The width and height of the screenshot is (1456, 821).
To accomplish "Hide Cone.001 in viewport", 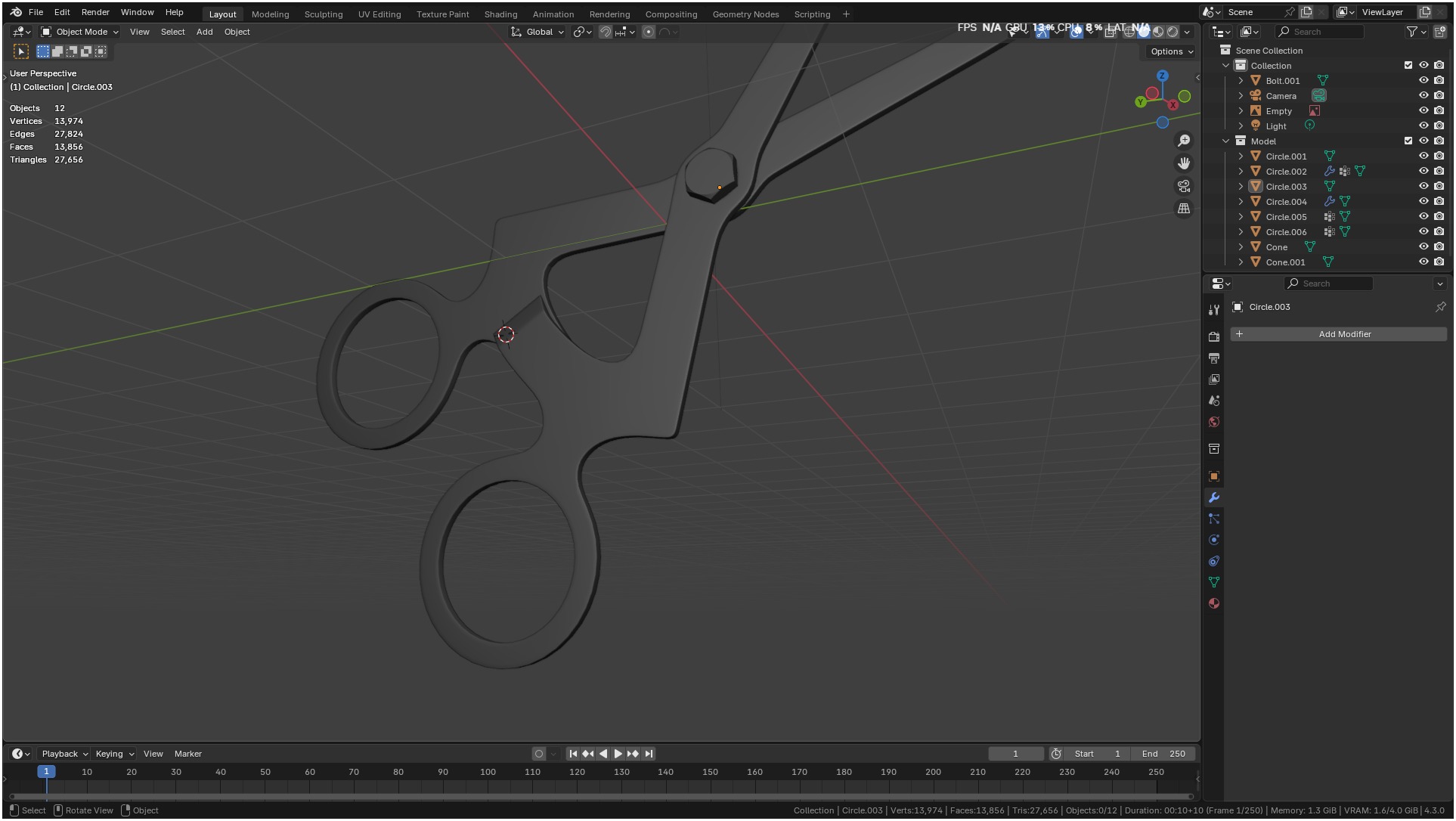I will tap(1423, 262).
